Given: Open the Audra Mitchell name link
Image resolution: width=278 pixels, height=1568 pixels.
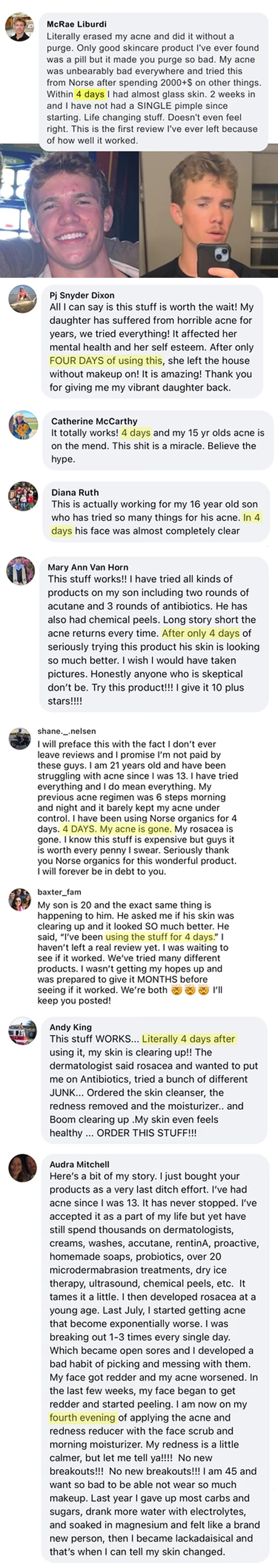Looking at the screenshot, I should tap(79, 1164).
